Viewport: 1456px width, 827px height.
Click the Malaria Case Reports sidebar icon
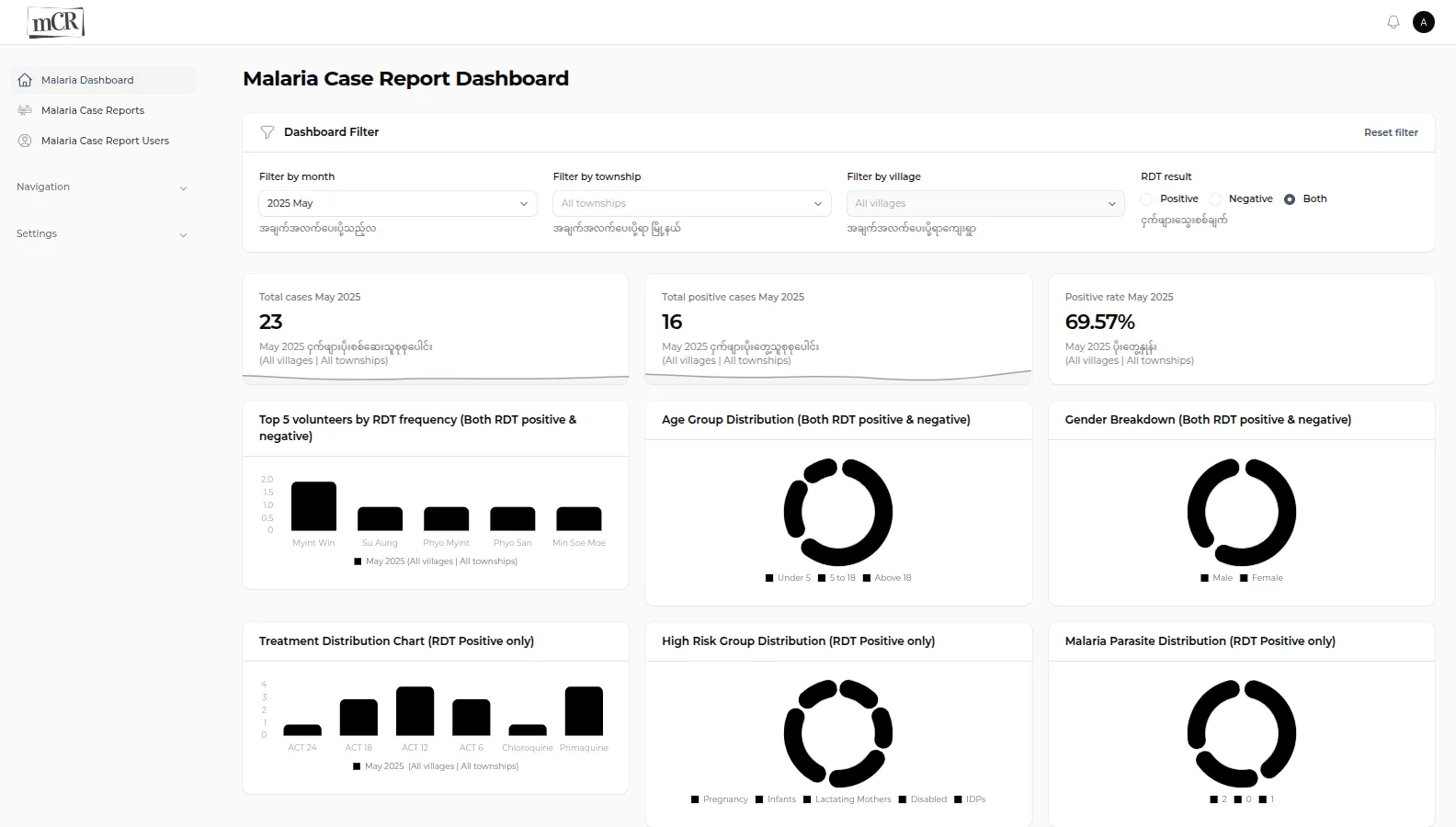pos(25,110)
